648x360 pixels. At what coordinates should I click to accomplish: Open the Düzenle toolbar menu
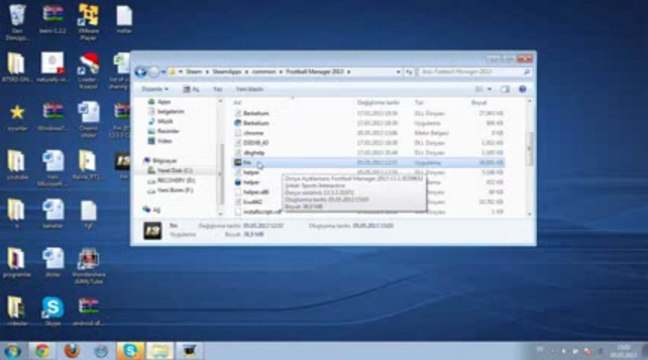click(x=155, y=89)
